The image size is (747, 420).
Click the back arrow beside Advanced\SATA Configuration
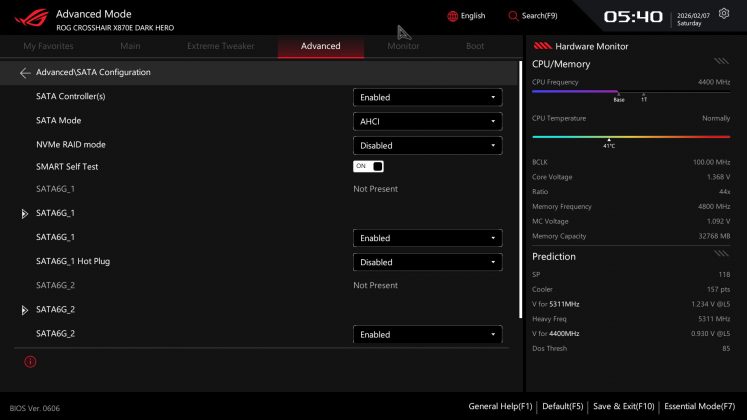pos(25,73)
